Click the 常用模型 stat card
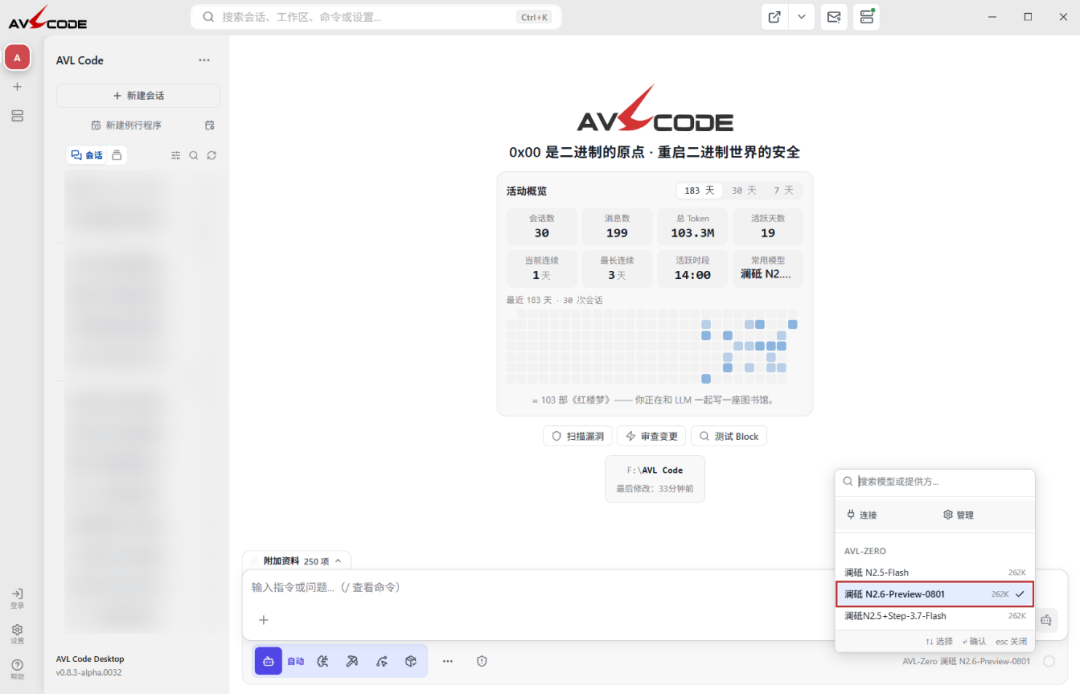This screenshot has height=694, width=1080. [x=768, y=269]
